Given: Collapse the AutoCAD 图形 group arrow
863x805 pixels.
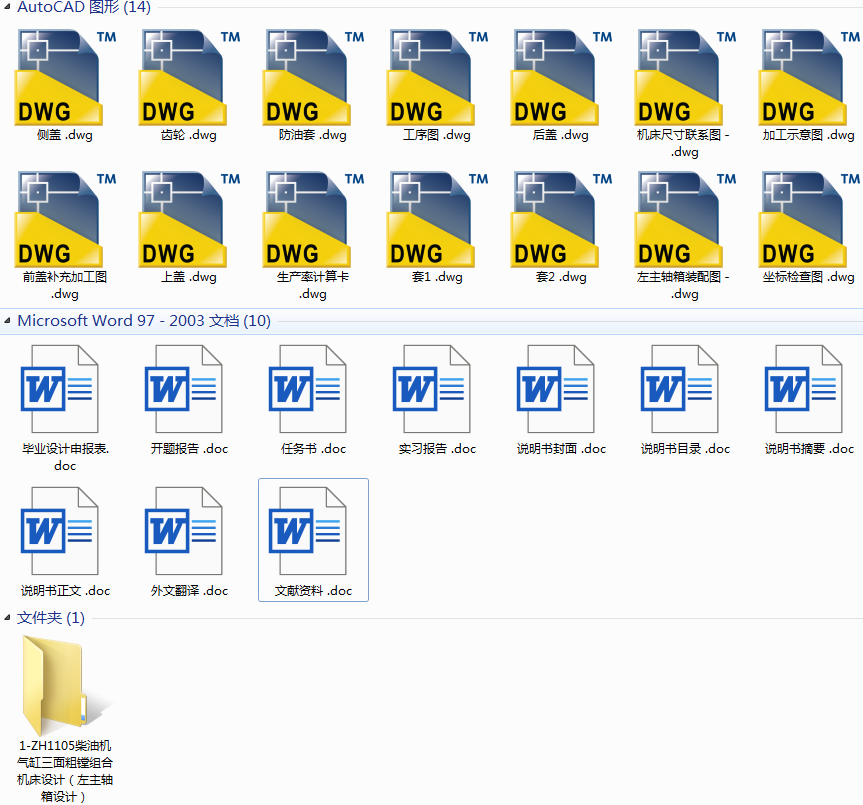Looking at the screenshot, I should pyautogui.click(x=7, y=8).
